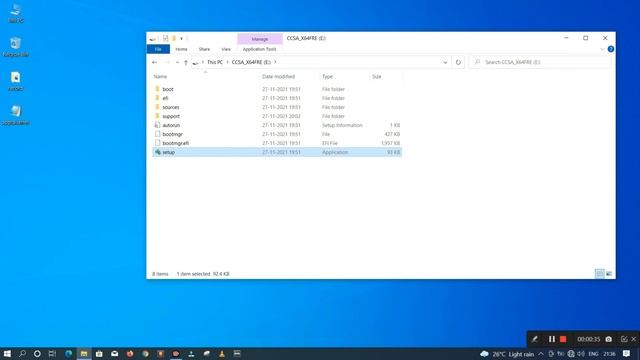640x360 pixels.
Task: Open VLC media player from taskbar
Action: tap(222, 353)
